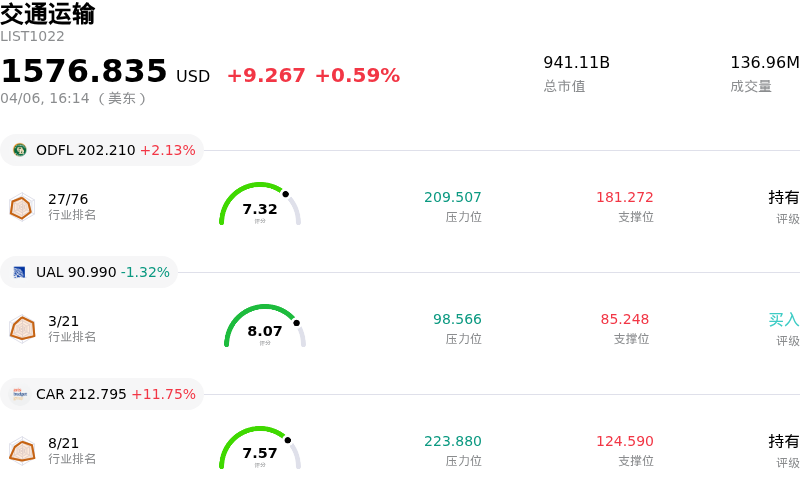Click UAL's industry rank radar icon
Viewport: 800px width, 488px height.
click(x=22, y=329)
